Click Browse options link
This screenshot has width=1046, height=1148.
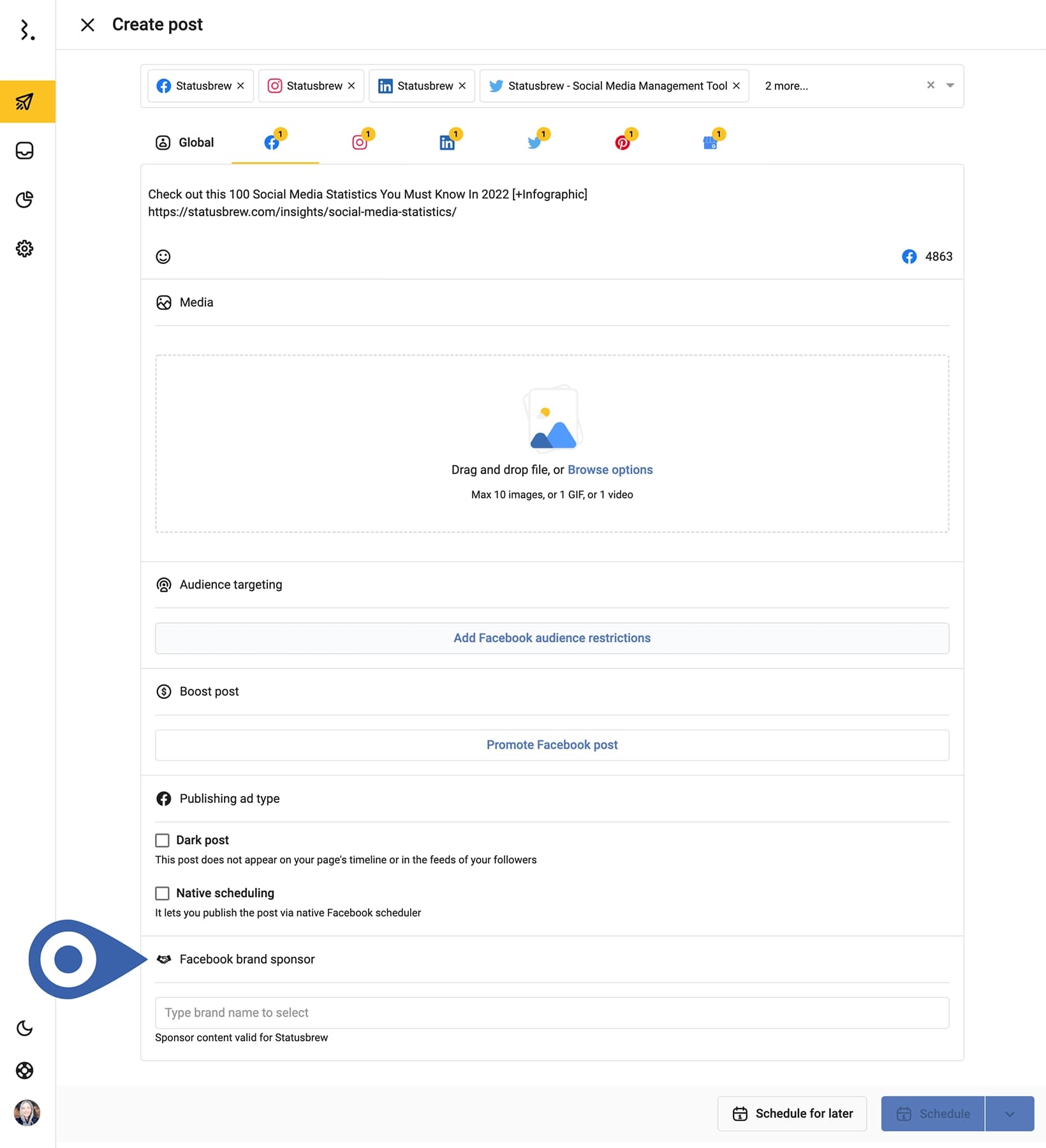coord(610,469)
